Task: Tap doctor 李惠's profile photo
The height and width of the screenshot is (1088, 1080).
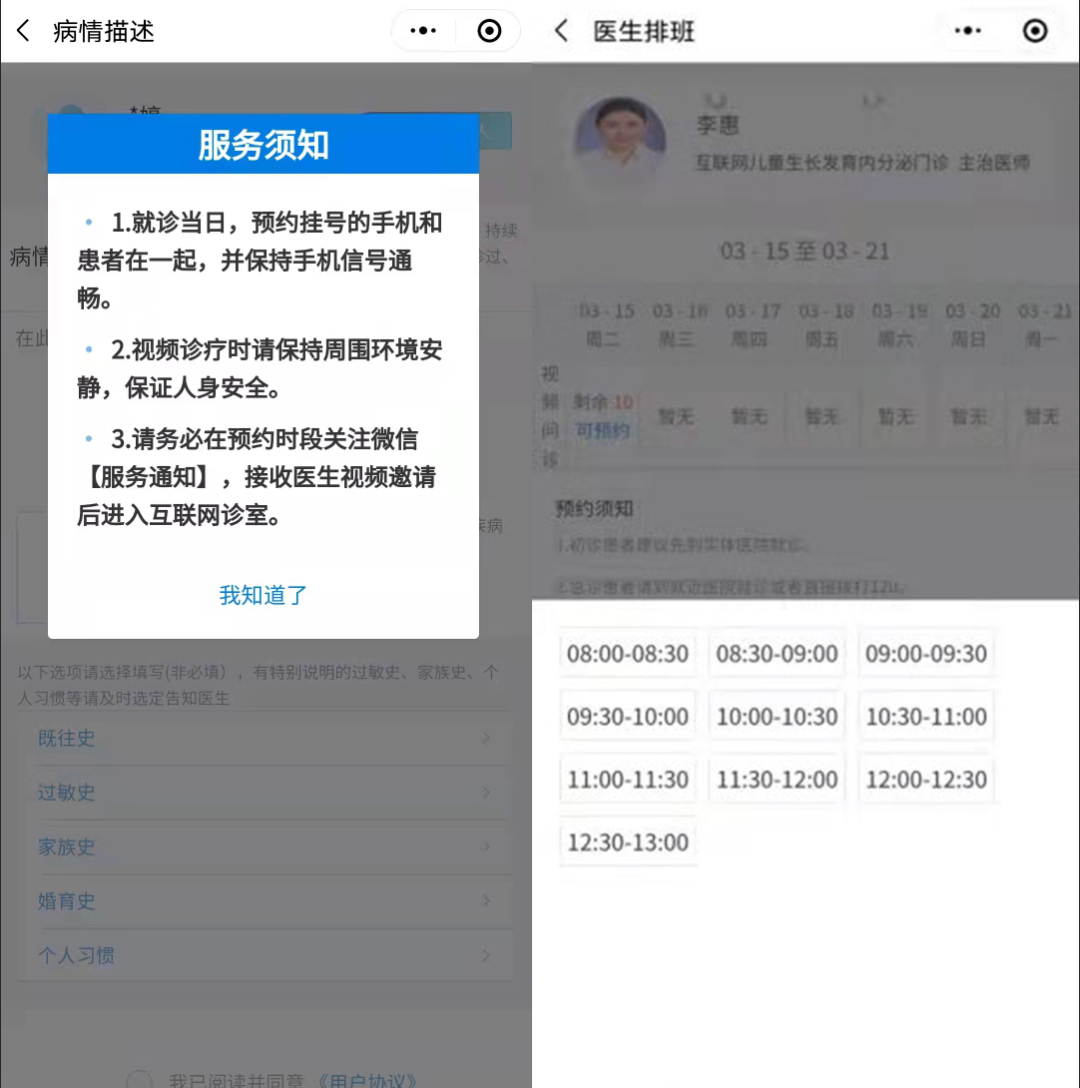Action: click(x=620, y=141)
